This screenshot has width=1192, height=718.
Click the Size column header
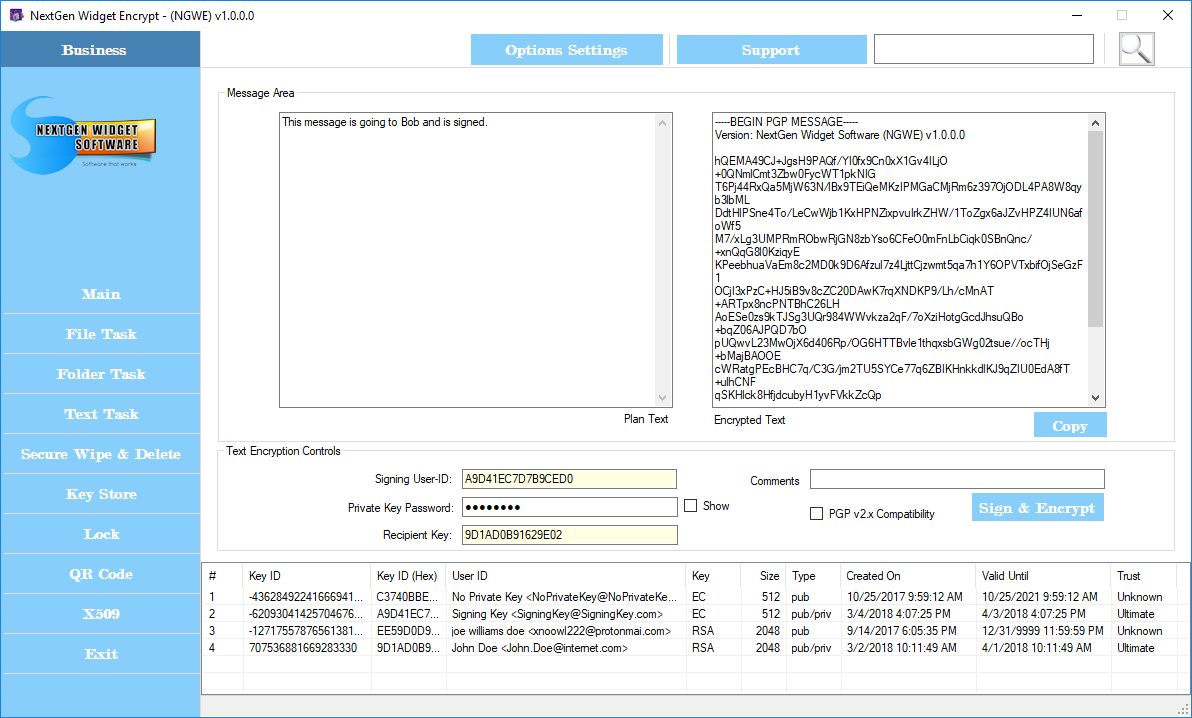click(x=762, y=576)
